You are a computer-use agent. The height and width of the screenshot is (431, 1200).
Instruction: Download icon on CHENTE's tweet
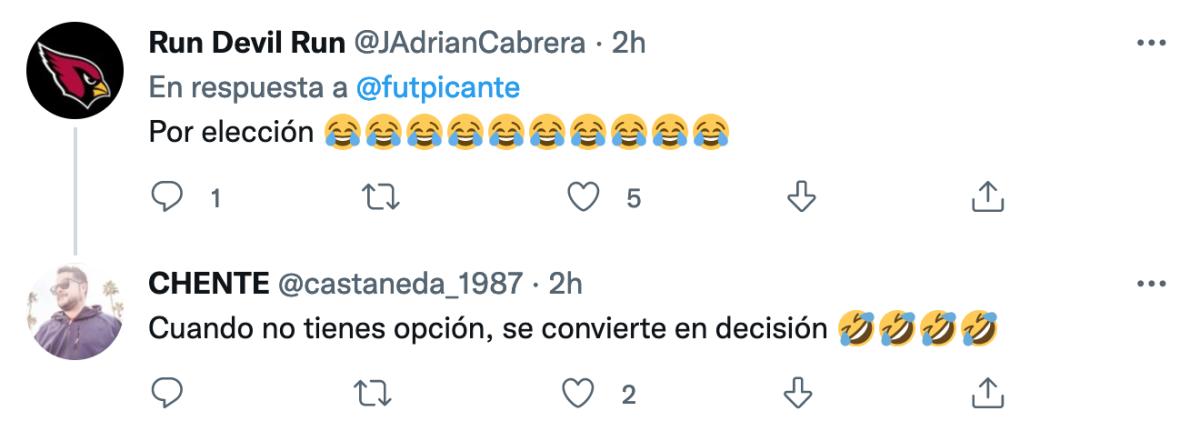point(798,394)
